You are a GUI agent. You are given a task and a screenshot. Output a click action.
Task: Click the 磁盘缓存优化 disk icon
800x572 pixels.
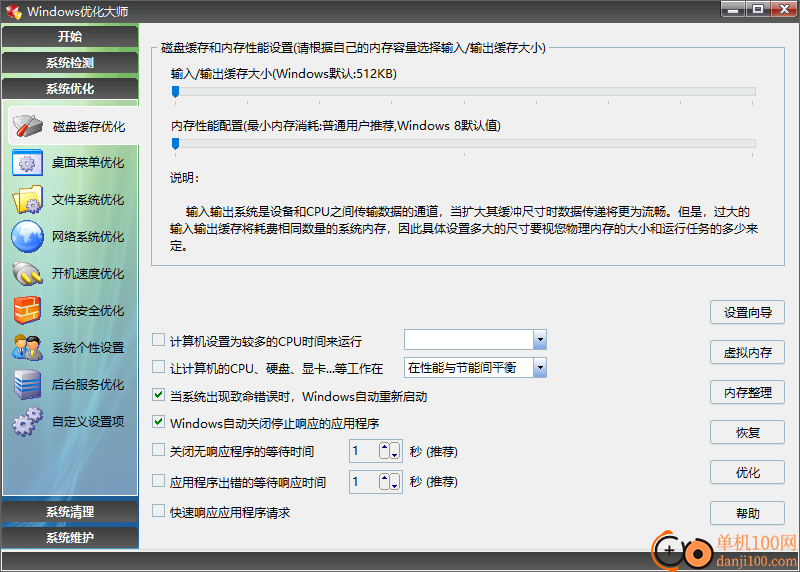(x=28, y=126)
